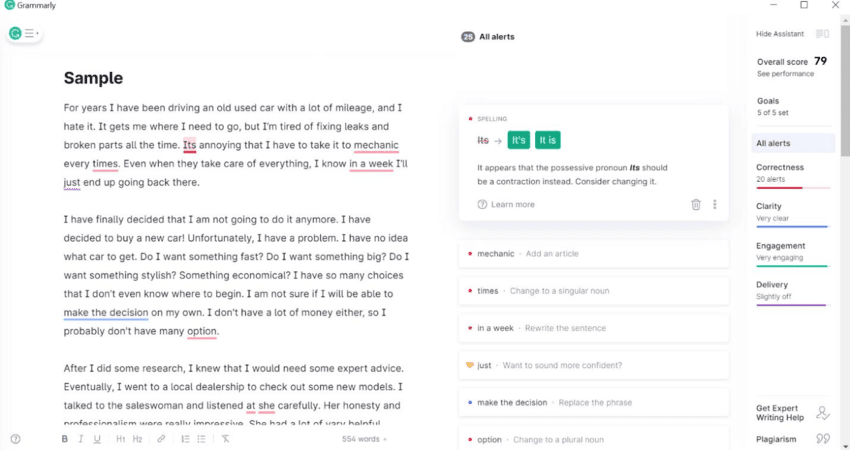Viewport: 850px width, 450px height.
Task: Accept the "It's" correction
Action: [x=518, y=140]
